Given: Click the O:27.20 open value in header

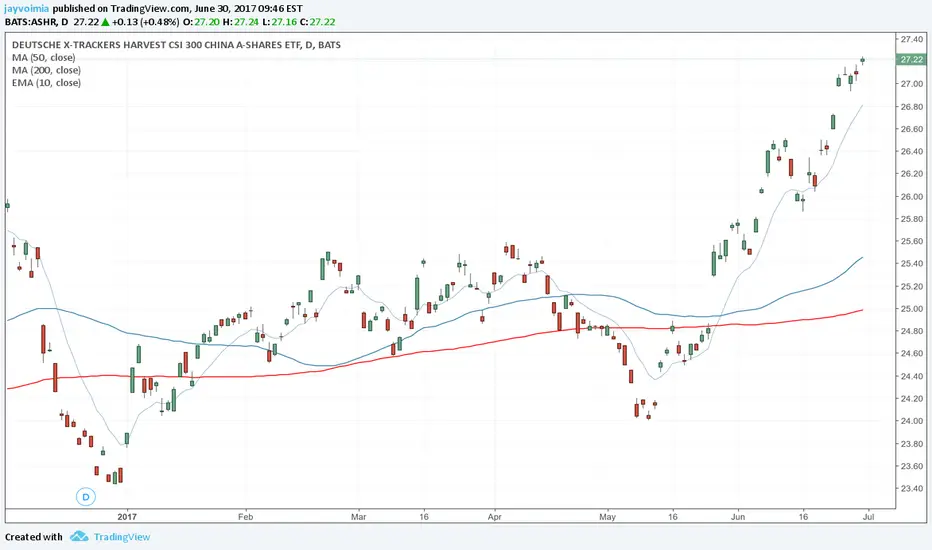Looking at the screenshot, I should (x=201, y=22).
